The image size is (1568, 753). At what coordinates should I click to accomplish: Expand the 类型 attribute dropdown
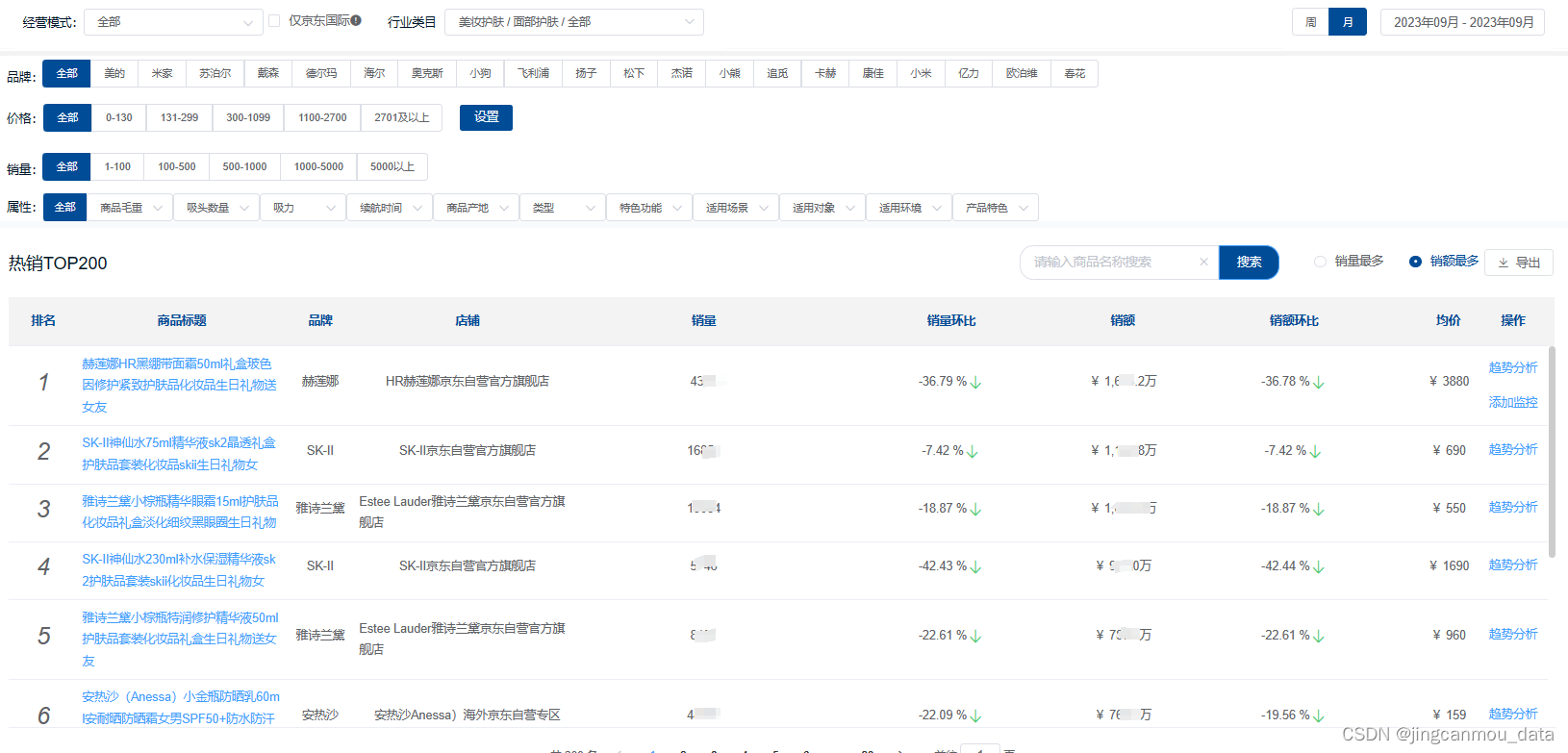point(563,208)
